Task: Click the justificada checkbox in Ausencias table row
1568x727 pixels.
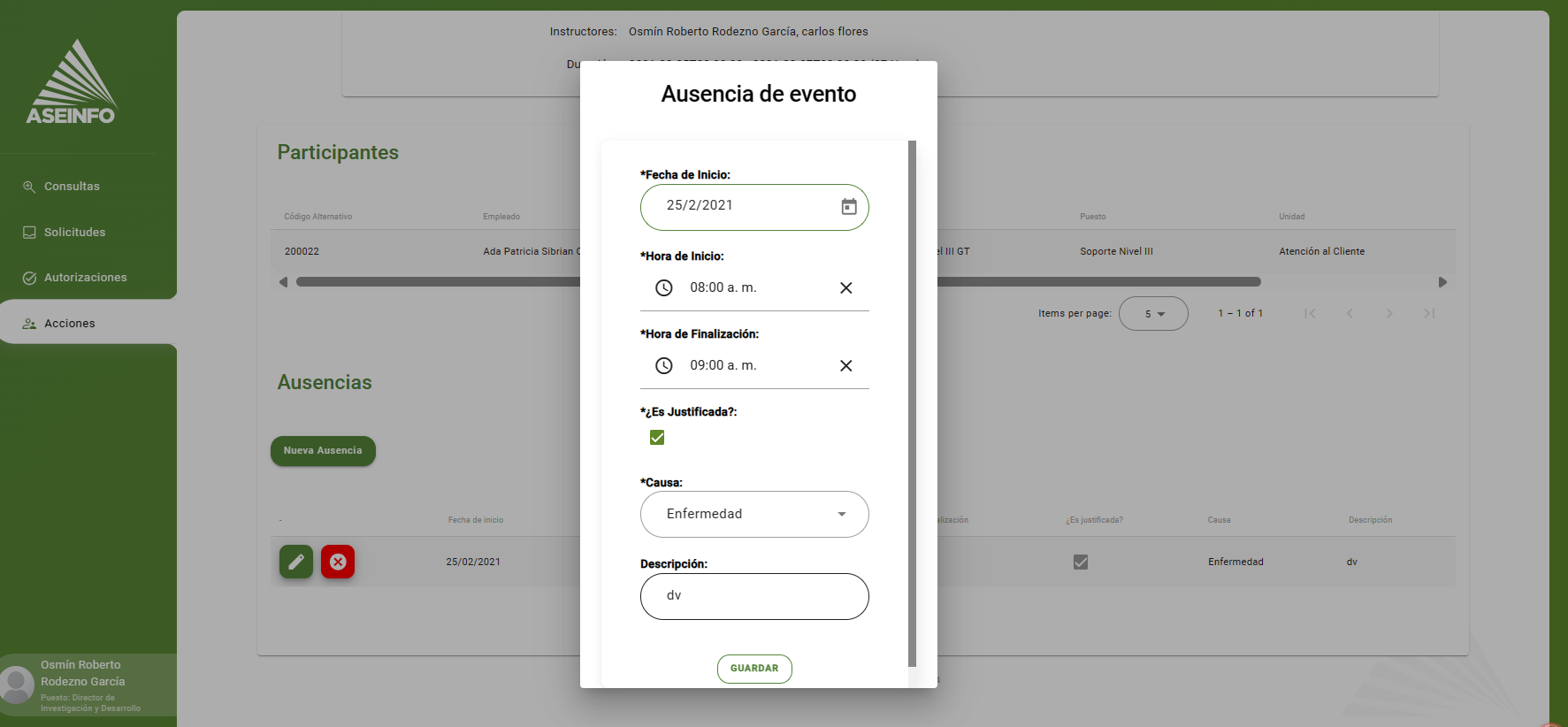Action: click(1080, 562)
